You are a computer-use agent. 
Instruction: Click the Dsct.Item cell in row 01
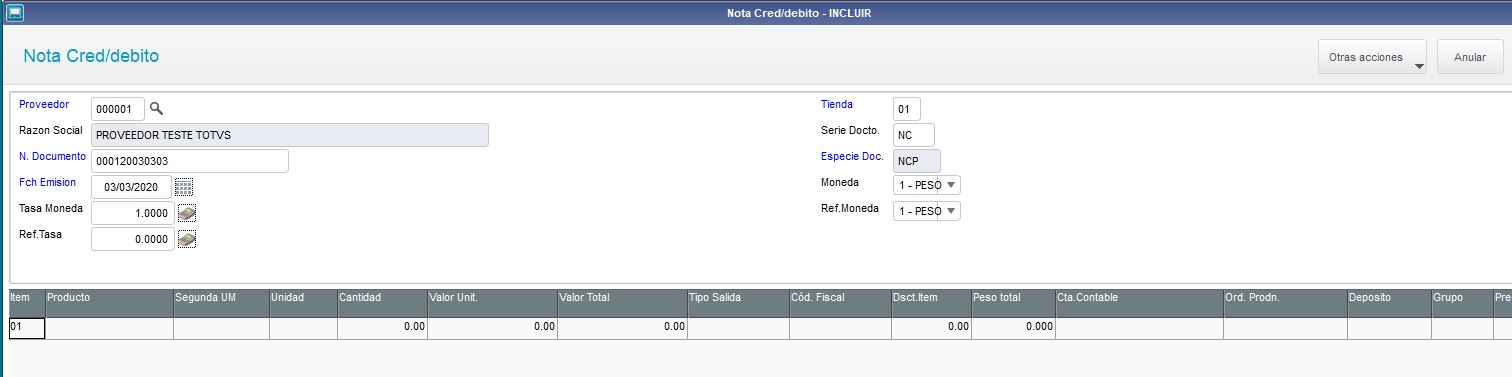pyautogui.click(x=930, y=327)
